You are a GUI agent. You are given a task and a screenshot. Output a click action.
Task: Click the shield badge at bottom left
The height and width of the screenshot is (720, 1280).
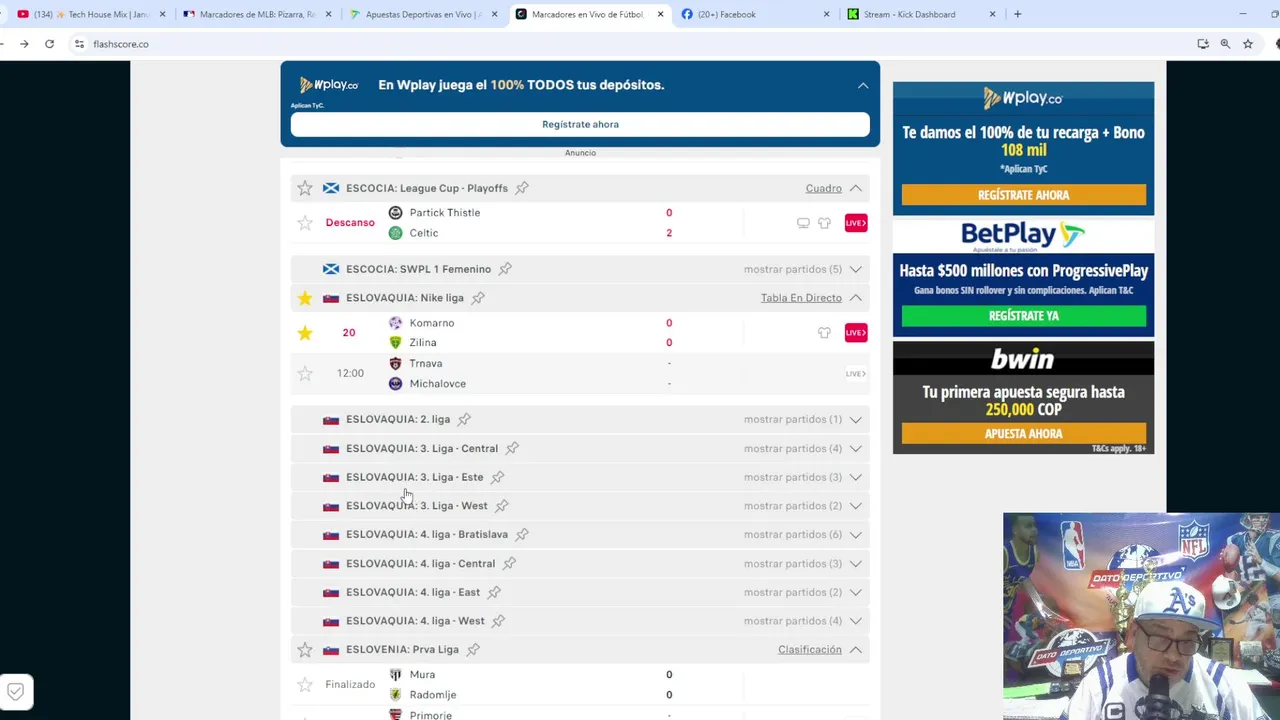(x=15, y=691)
